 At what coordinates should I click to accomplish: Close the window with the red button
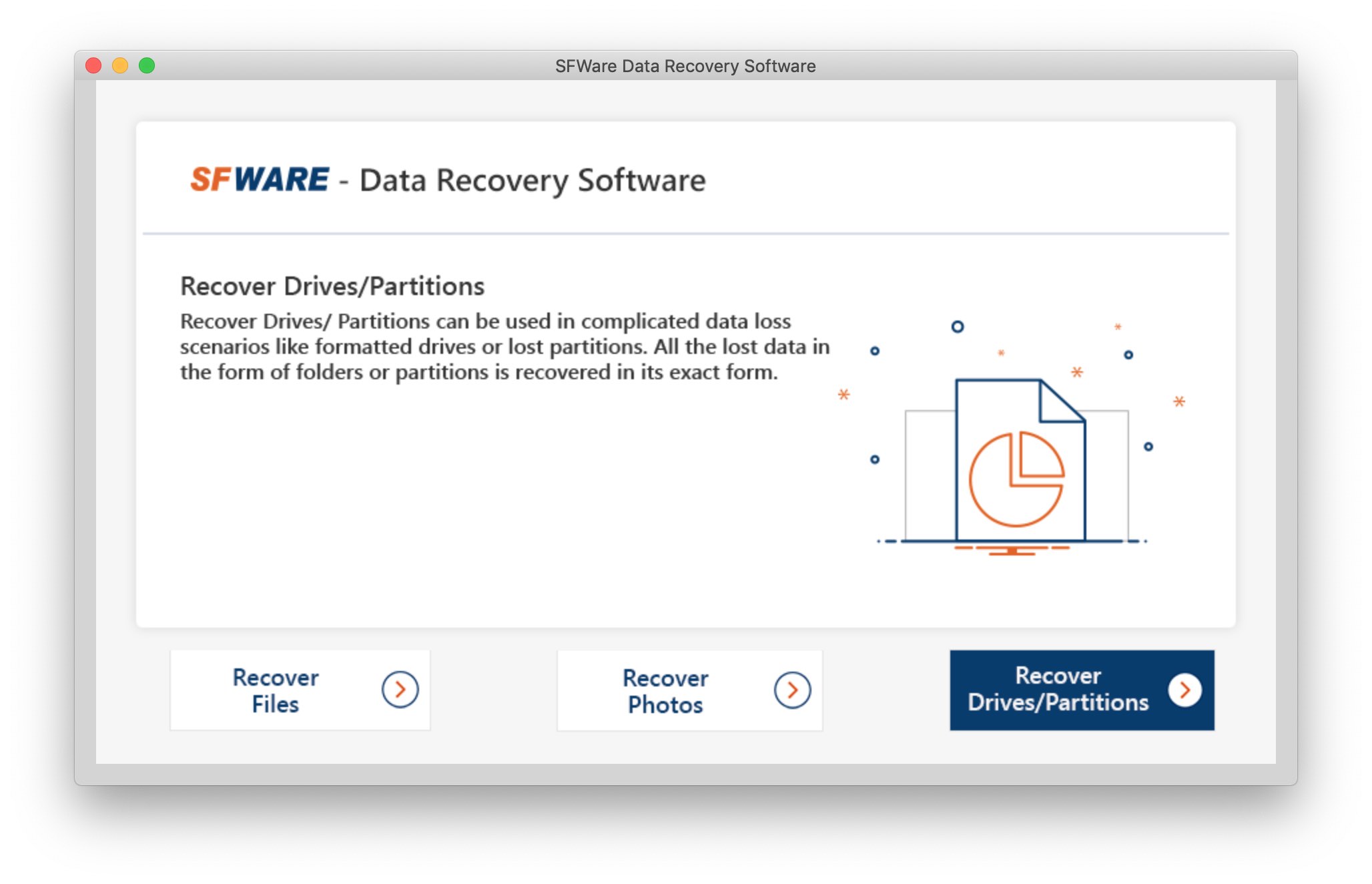(x=93, y=65)
